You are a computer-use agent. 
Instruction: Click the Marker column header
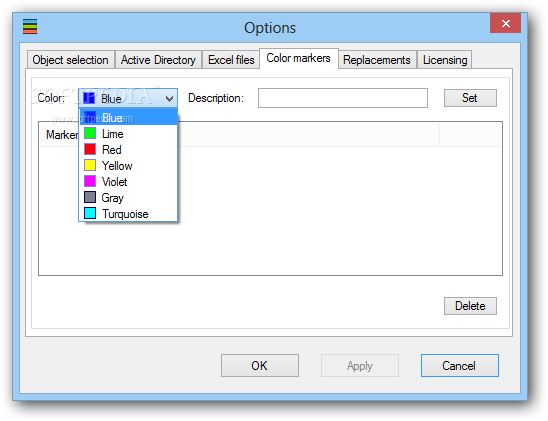pyautogui.click(x=62, y=135)
